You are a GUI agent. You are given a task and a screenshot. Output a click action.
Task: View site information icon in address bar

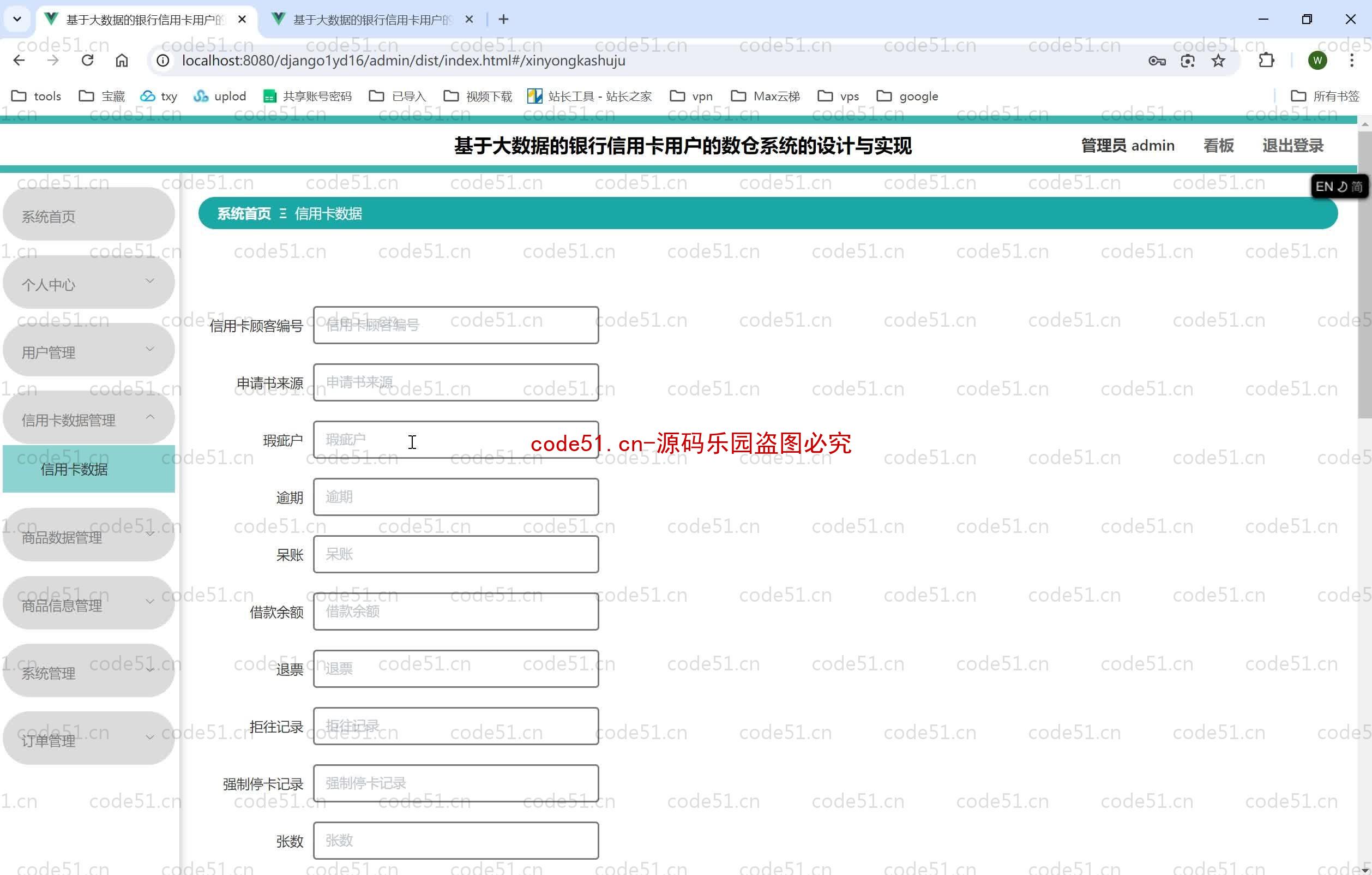point(163,61)
